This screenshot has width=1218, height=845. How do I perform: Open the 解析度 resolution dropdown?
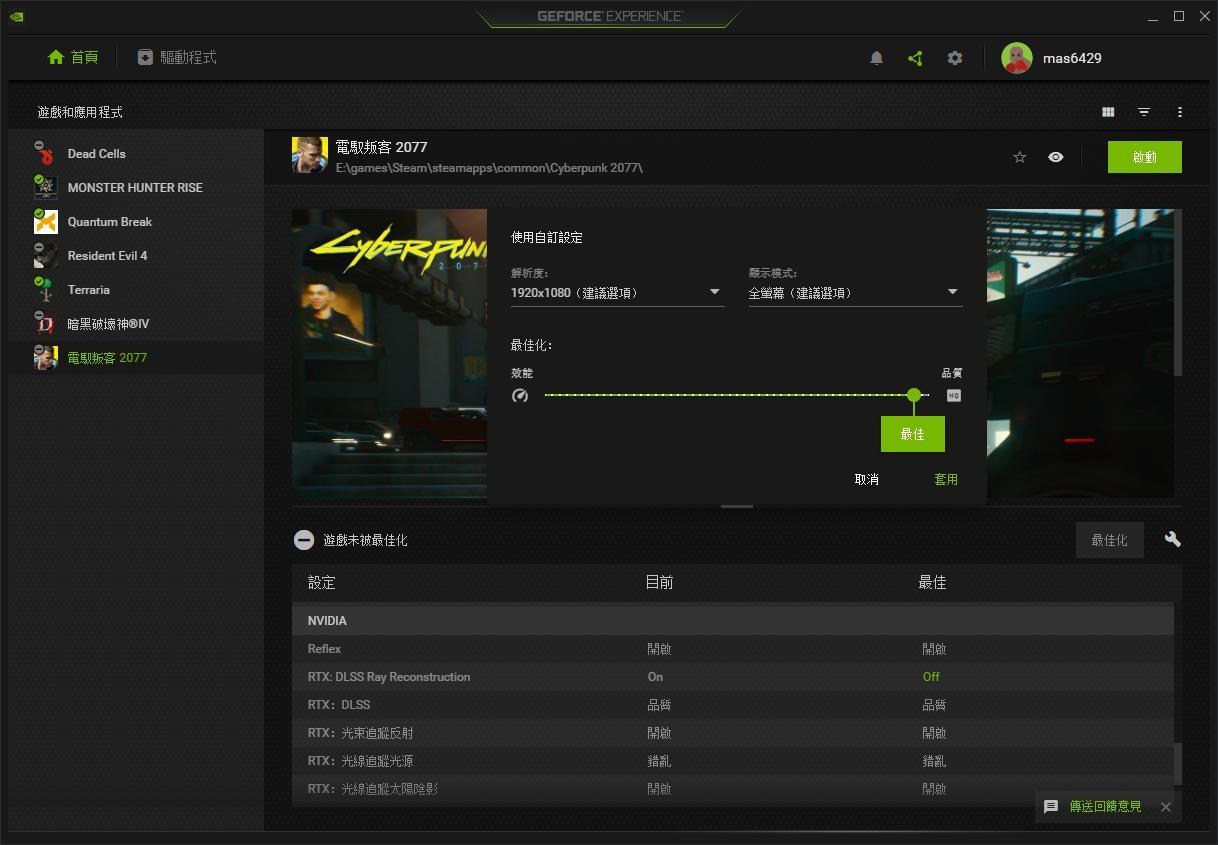(714, 292)
